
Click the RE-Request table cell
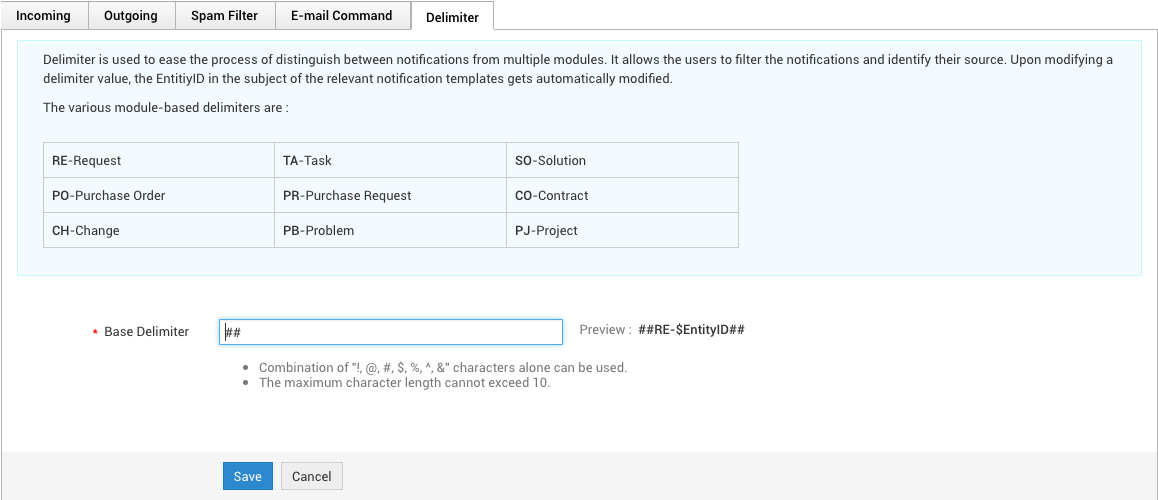pos(159,160)
